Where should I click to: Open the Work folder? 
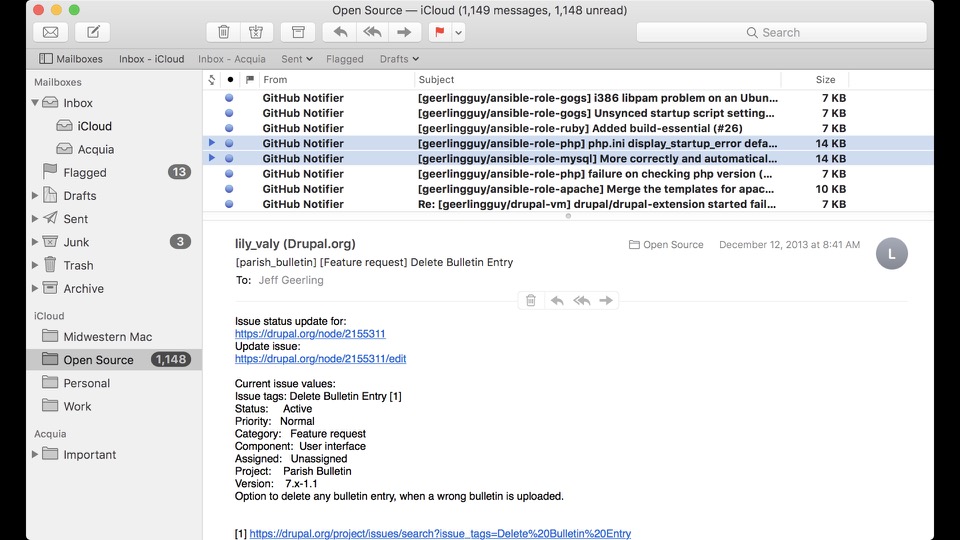pos(77,407)
